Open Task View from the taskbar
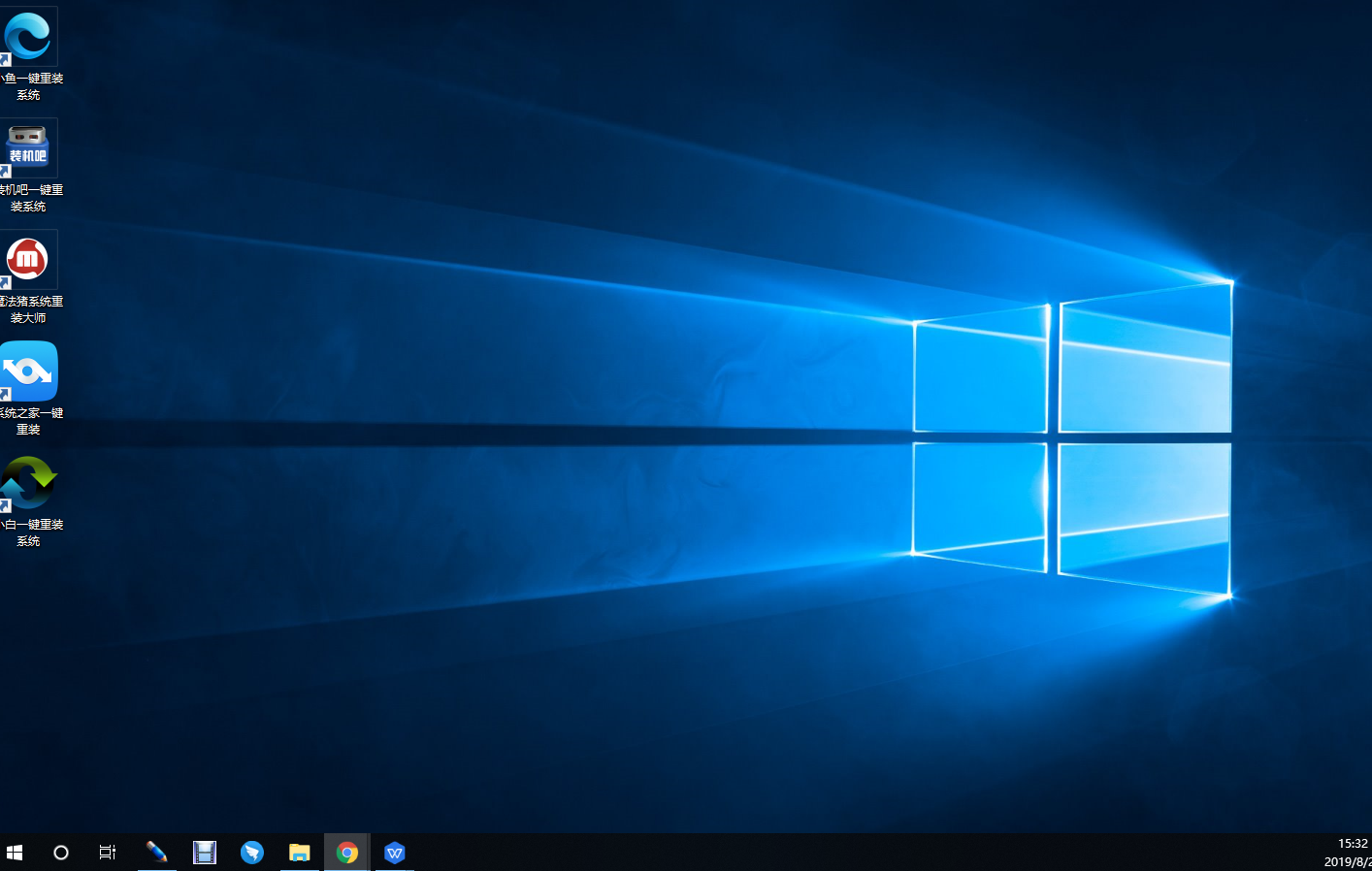 [108, 853]
